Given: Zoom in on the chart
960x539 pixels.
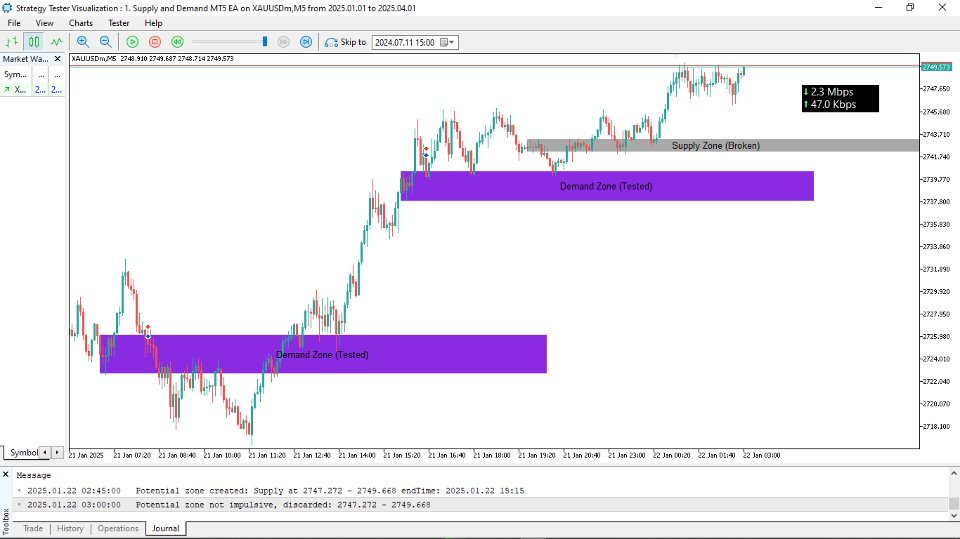Looking at the screenshot, I should [83, 42].
